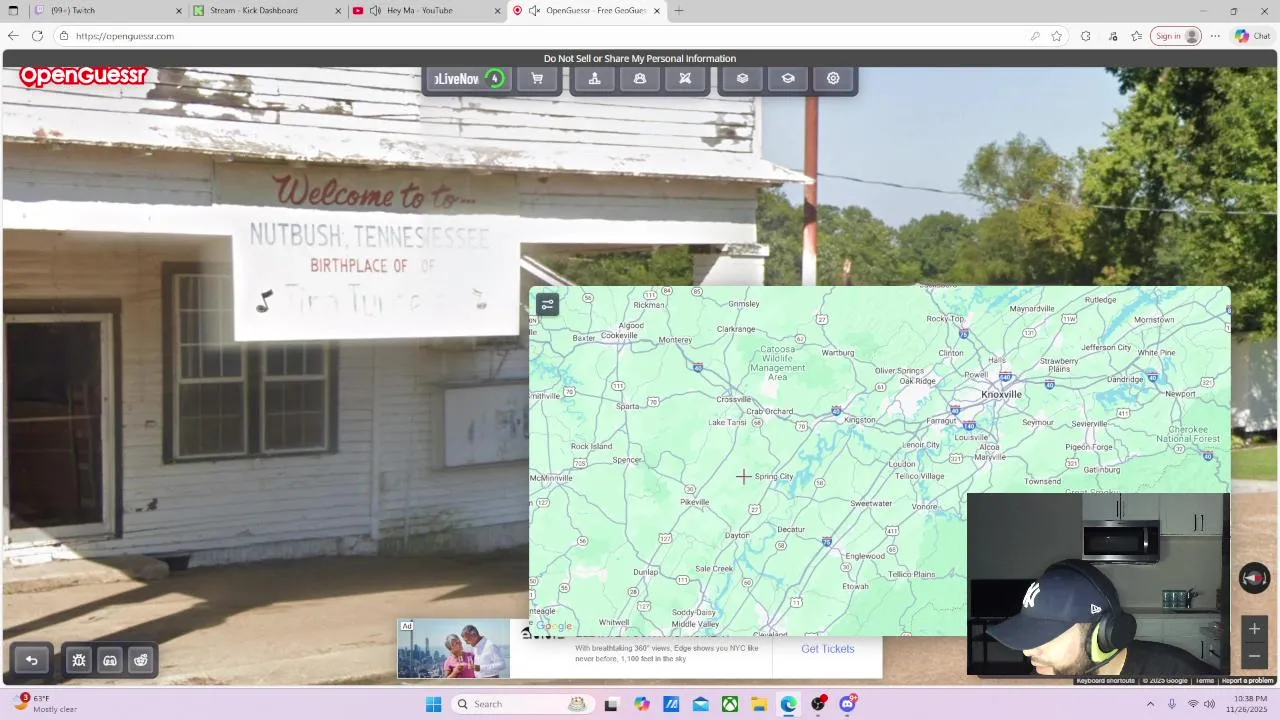This screenshot has height=720, width=1280.
Task: Open the graduation cap learn icon
Action: (x=788, y=79)
